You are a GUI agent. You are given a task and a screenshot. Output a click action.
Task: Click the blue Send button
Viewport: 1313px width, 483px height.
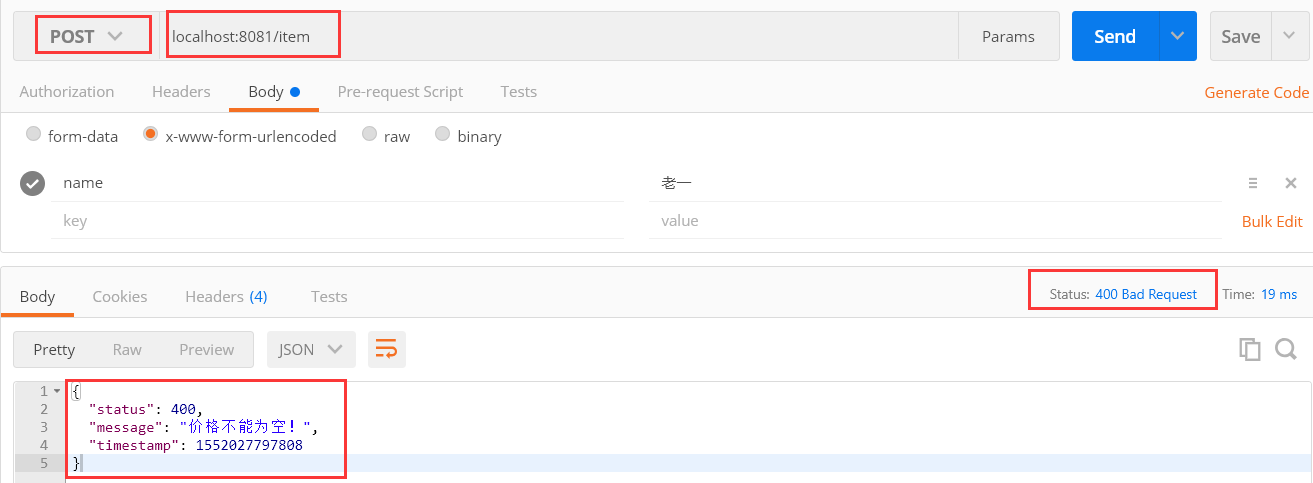click(1114, 36)
